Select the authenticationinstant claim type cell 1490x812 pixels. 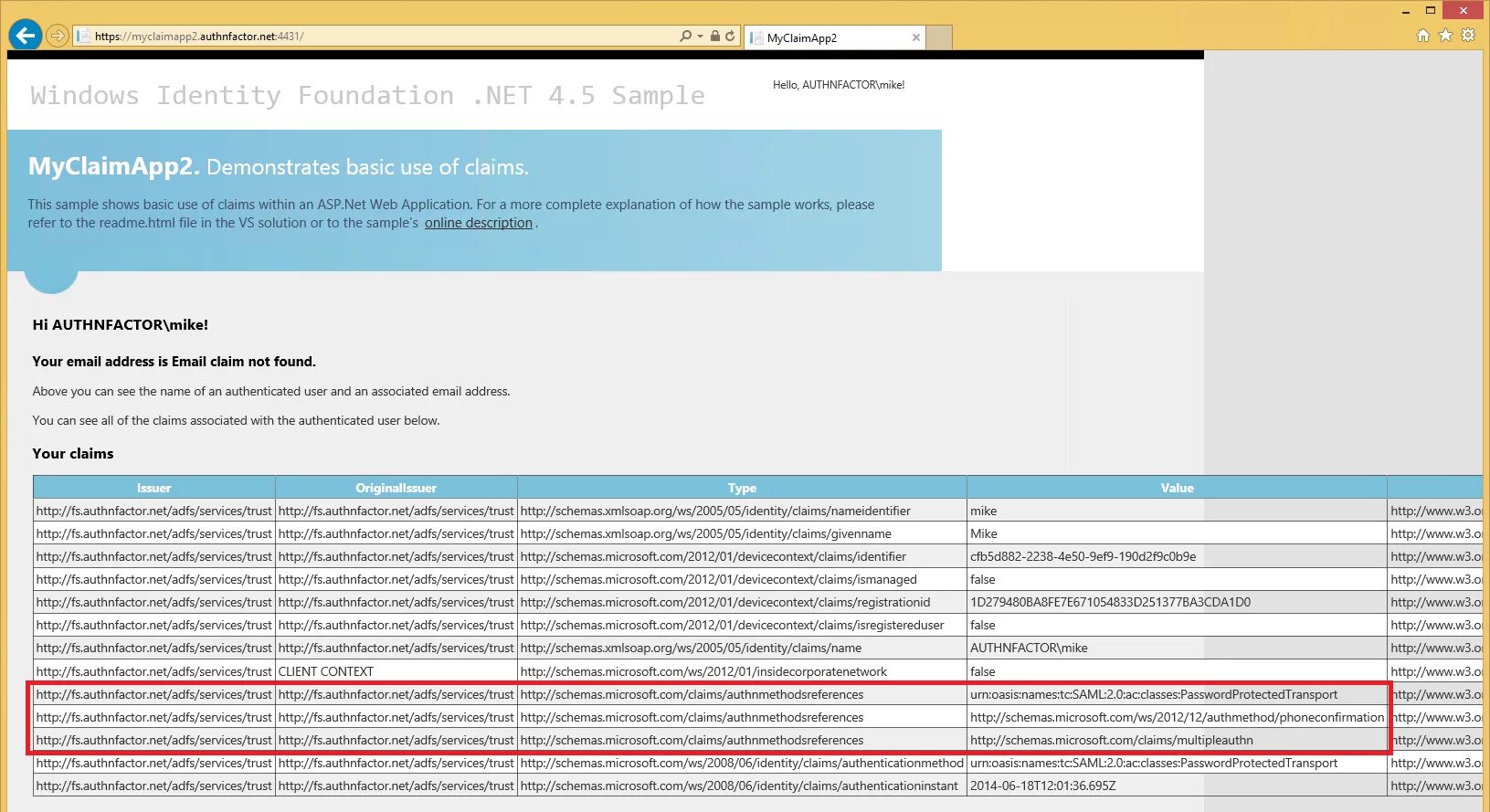(742, 786)
